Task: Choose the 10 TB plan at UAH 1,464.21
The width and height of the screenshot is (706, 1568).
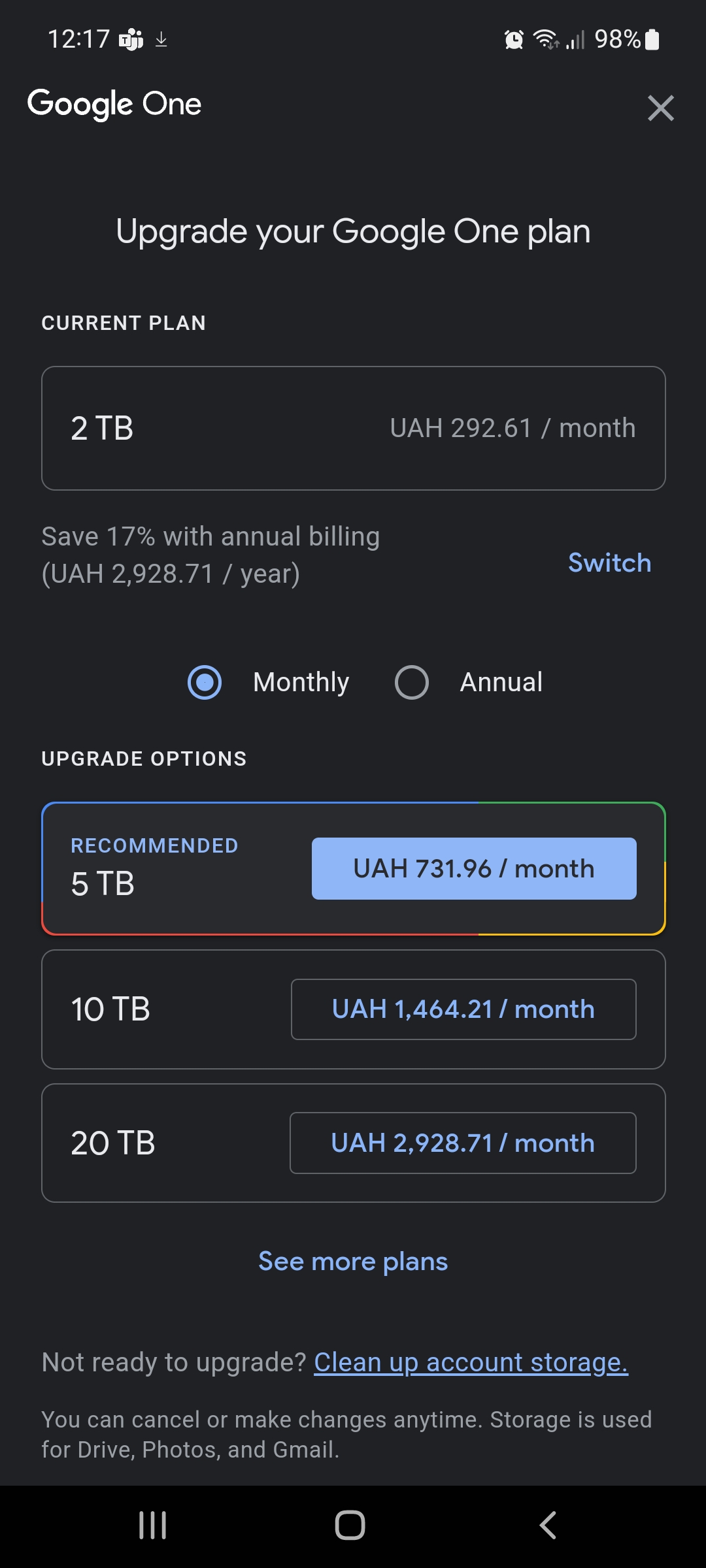Action: [463, 1009]
